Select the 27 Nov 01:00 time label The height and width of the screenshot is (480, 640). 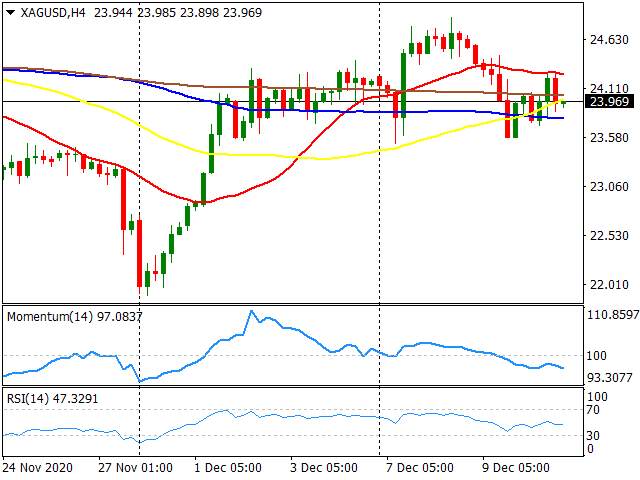pyautogui.click(x=136, y=467)
